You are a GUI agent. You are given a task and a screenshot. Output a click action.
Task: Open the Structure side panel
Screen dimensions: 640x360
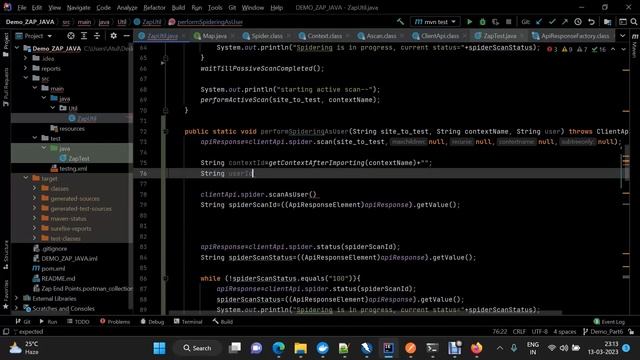[6, 255]
